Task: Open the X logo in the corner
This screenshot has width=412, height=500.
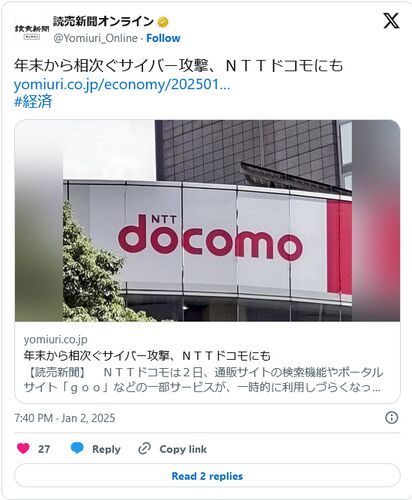Action: (x=391, y=21)
